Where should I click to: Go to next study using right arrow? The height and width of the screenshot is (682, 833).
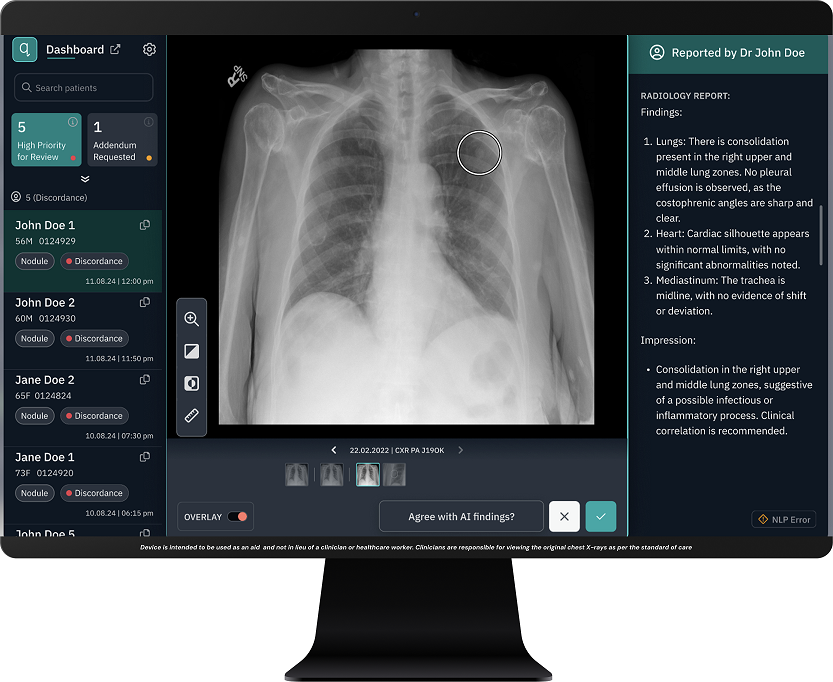pos(460,450)
